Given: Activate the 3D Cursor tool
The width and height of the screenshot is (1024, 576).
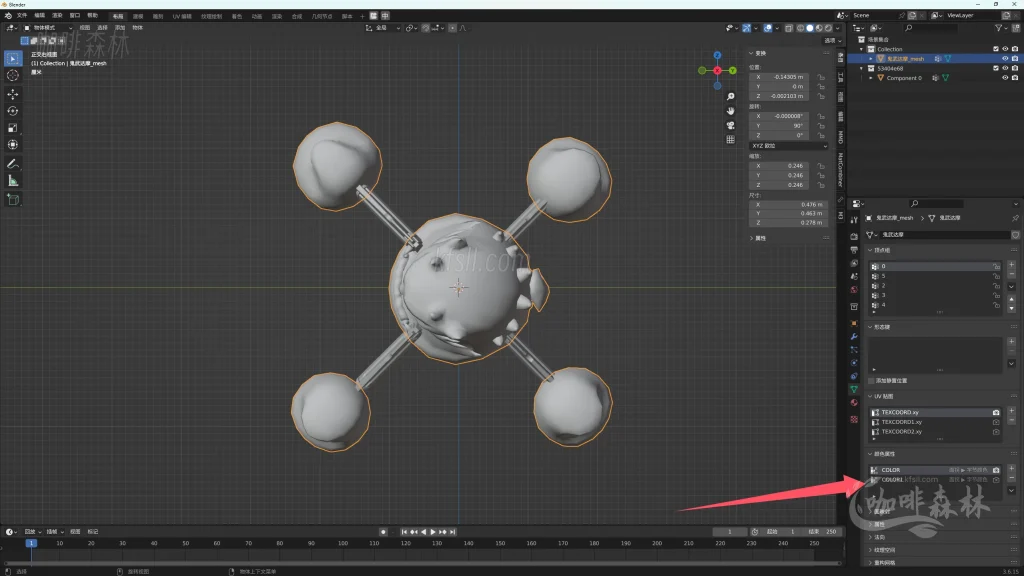Looking at the screenshot, I should tap(13, 75).
